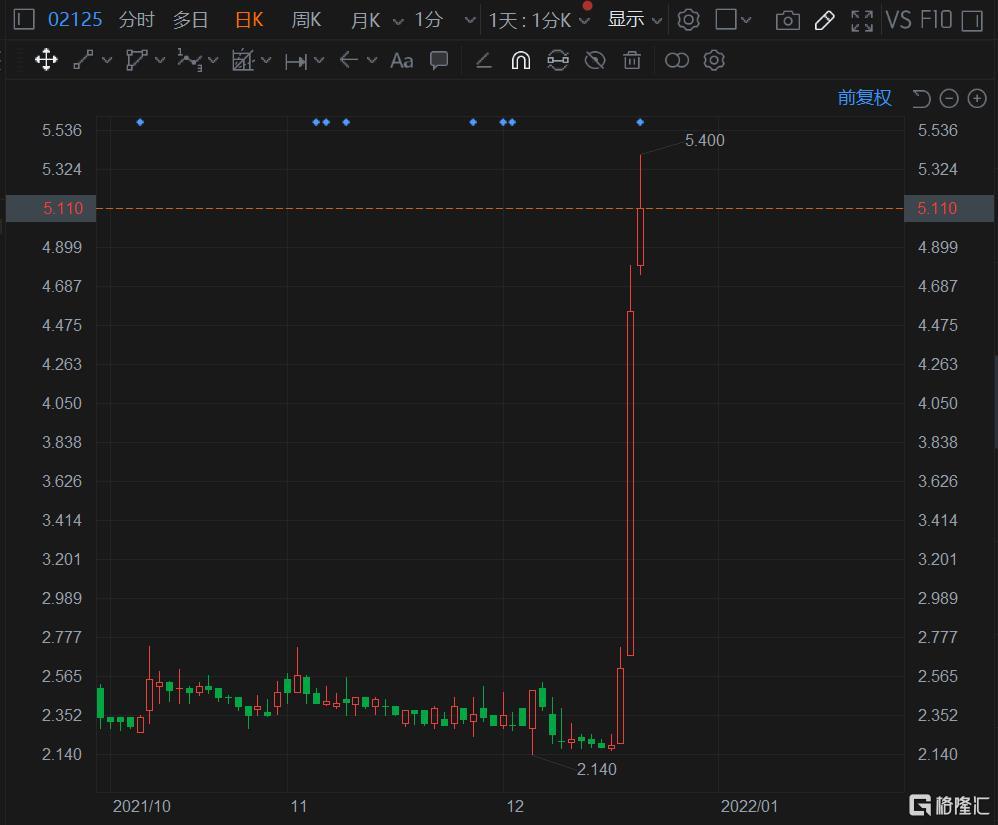
Task: Open the 显示 display dropdown
Action: click(x=634, y=20)
